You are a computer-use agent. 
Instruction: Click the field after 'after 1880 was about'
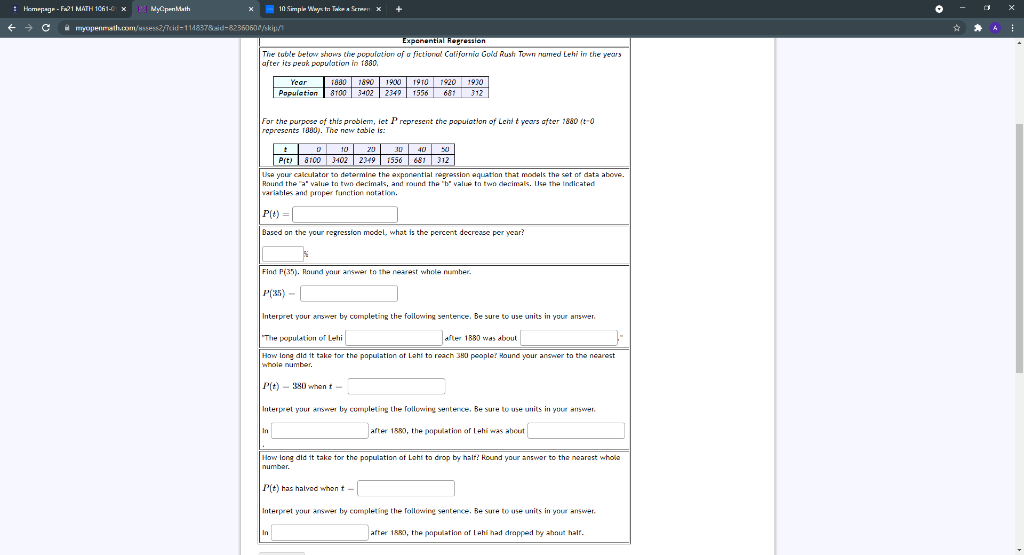click(569, 338)
